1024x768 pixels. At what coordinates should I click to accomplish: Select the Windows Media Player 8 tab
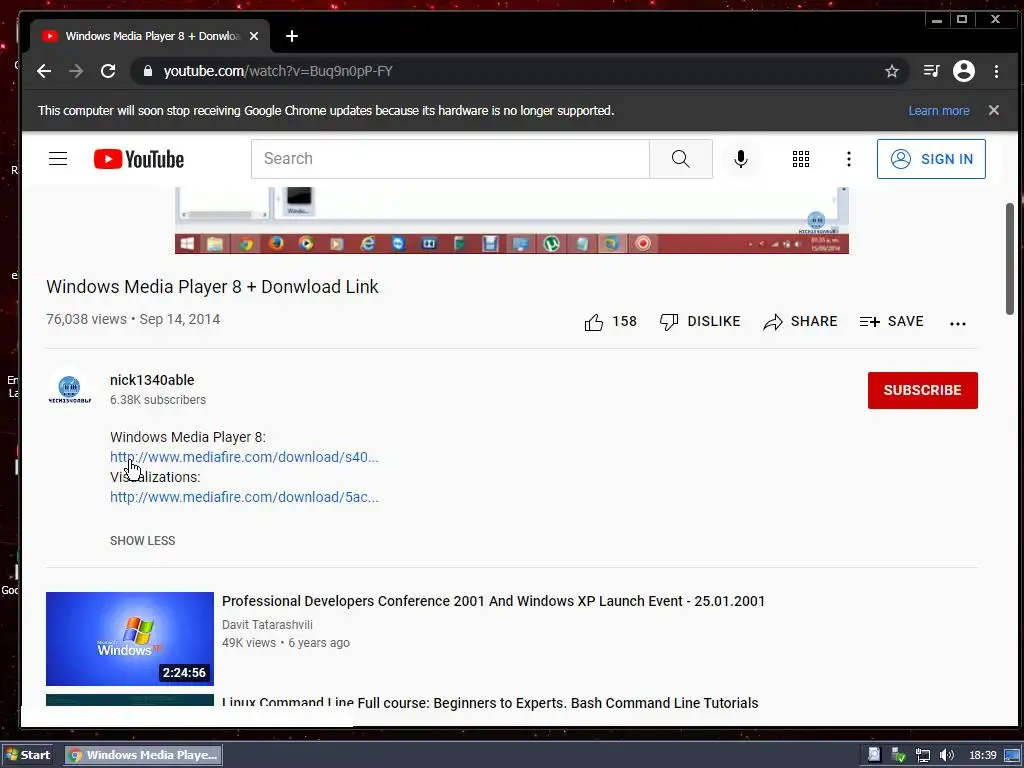150,36
